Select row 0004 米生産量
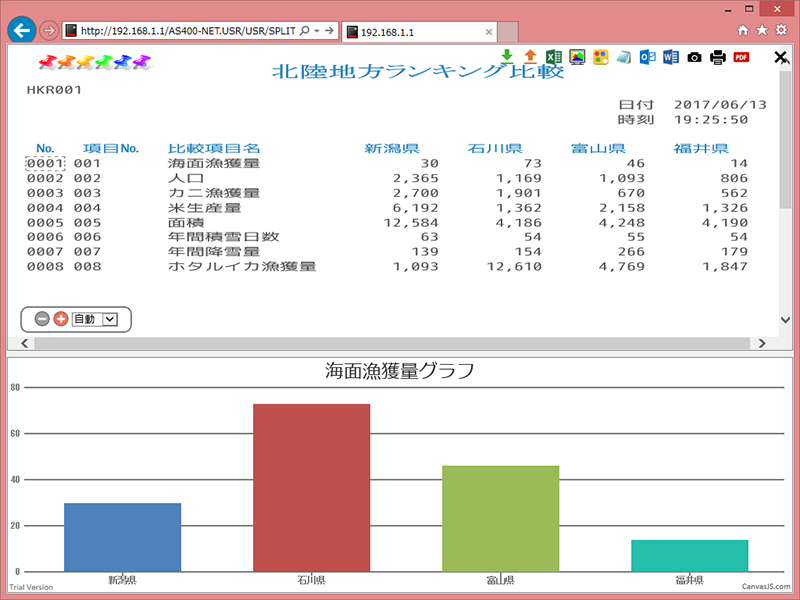Viewport: 800px width, 600px height. click(x=387, y=208)
